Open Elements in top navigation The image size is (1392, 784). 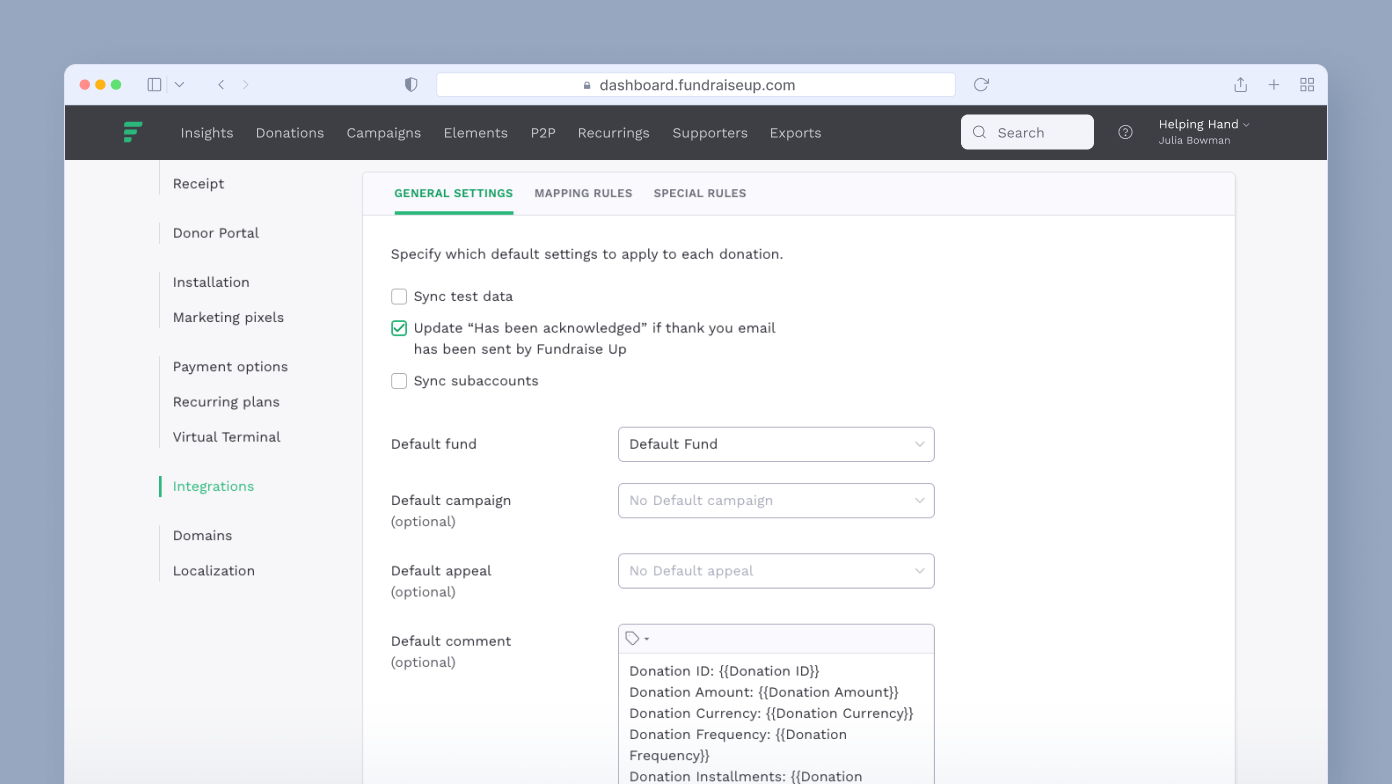click(x=476, y=133)
